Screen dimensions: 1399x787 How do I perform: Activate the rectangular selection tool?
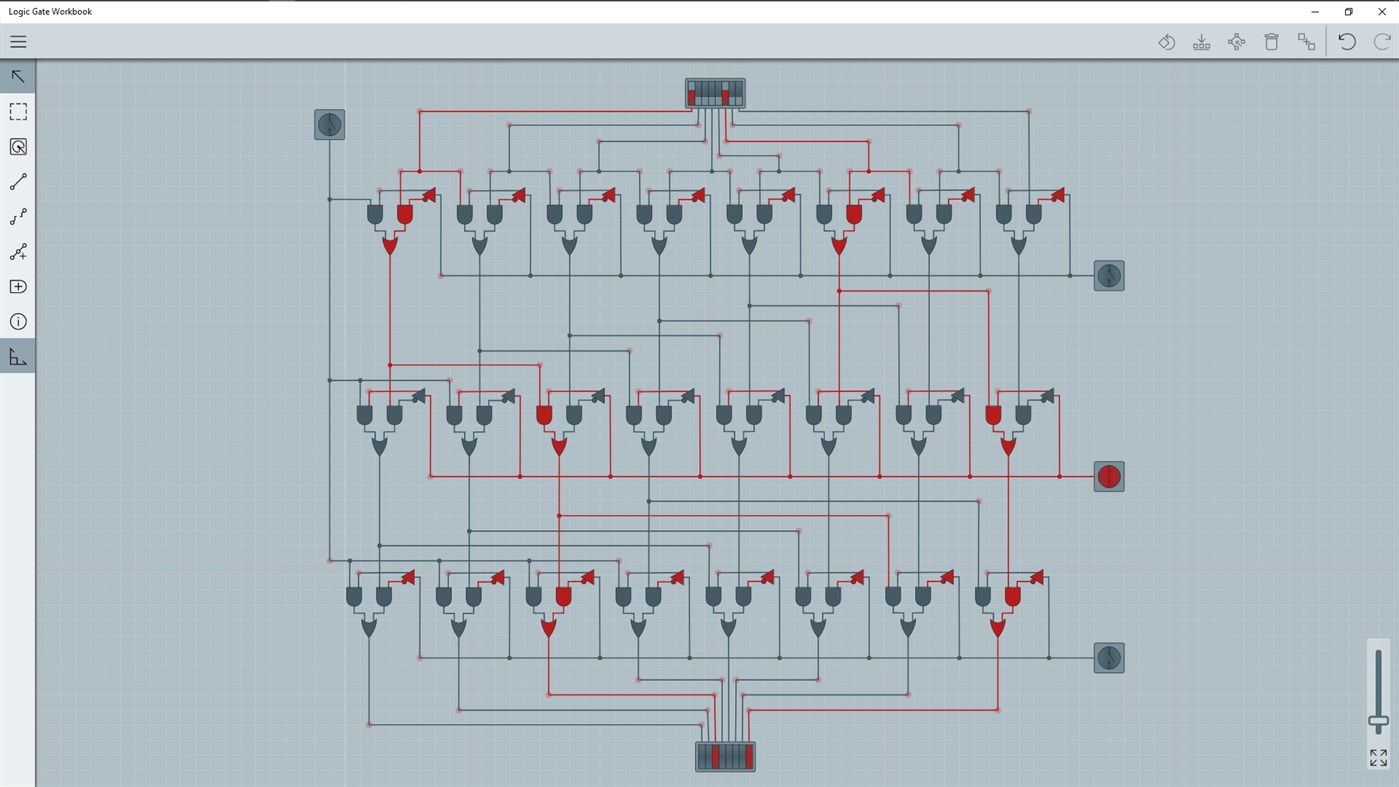tap(18, 110)
